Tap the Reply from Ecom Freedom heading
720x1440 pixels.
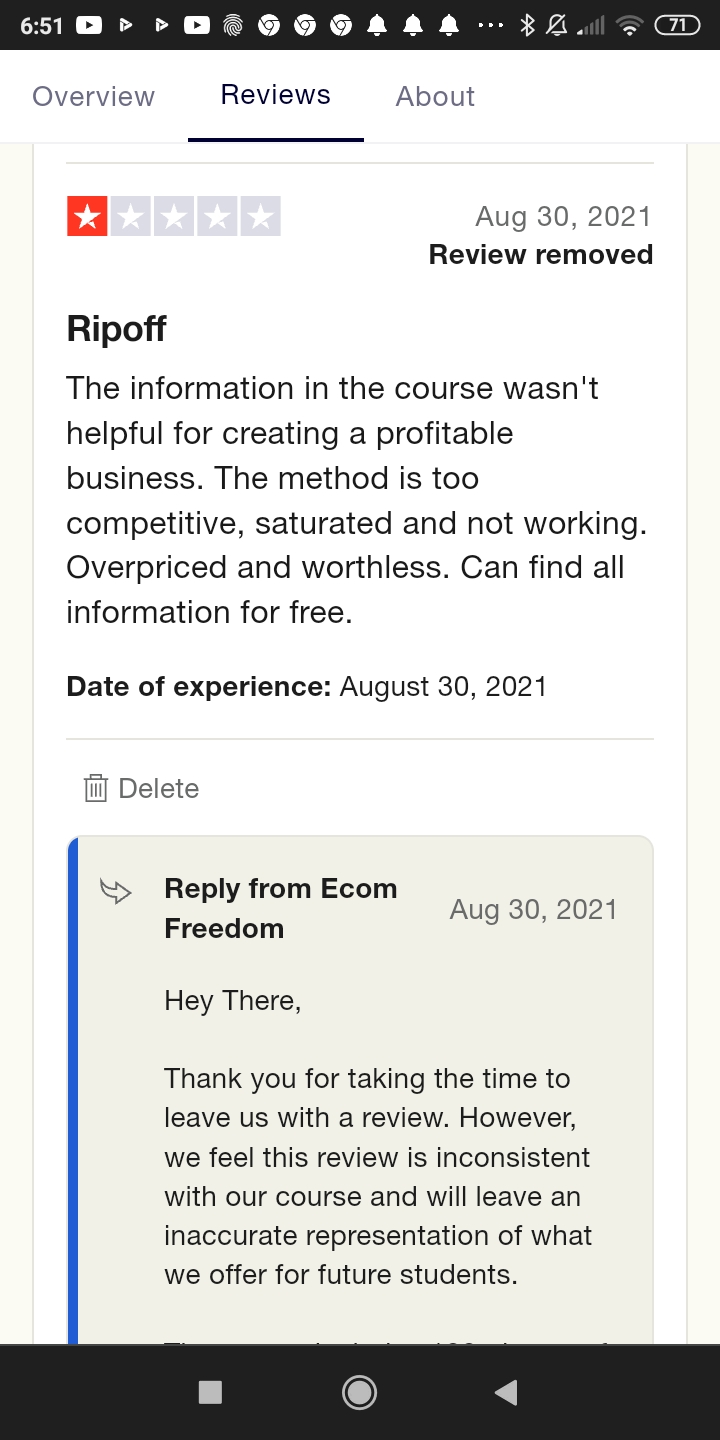coord(281,908)
